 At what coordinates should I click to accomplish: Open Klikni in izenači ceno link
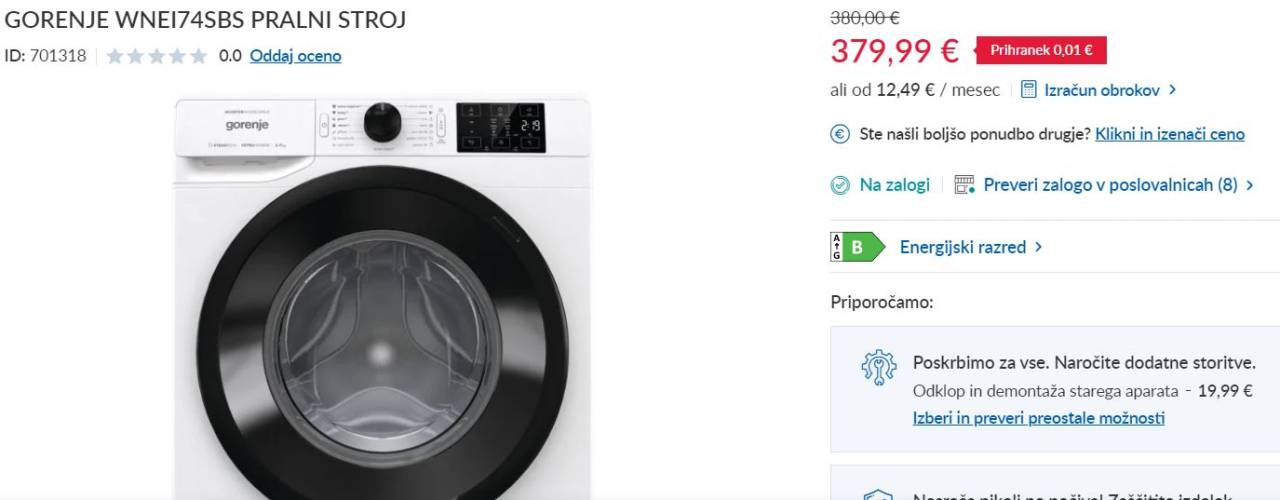pyautogui.click(x=1169, y=134)
